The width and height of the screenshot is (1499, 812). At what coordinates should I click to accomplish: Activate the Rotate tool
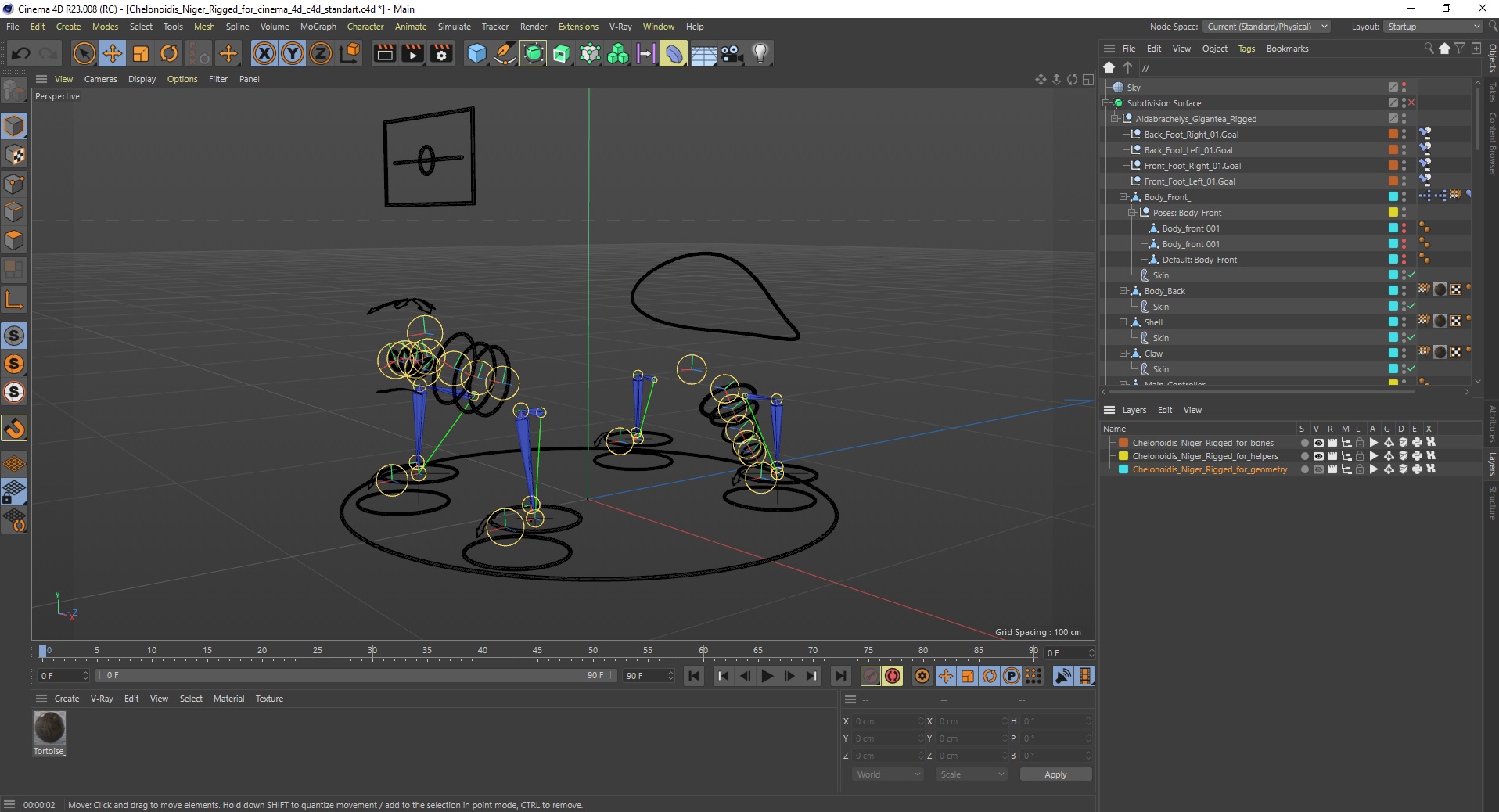point(169,53)
